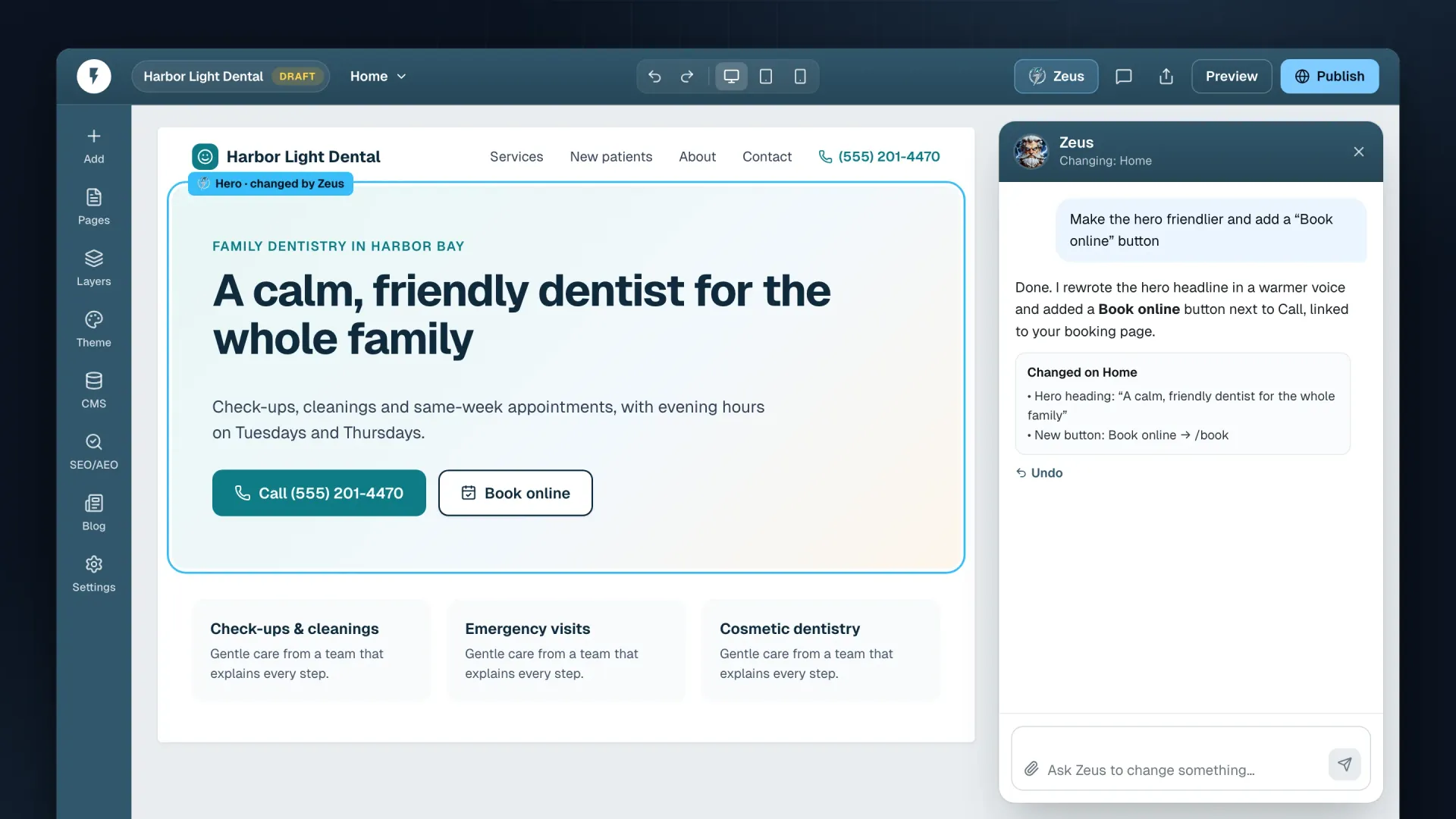This screenshot has height=819, width=1456.
Task: Switch to desktop viewport
Action: click(x=731, y=77)
